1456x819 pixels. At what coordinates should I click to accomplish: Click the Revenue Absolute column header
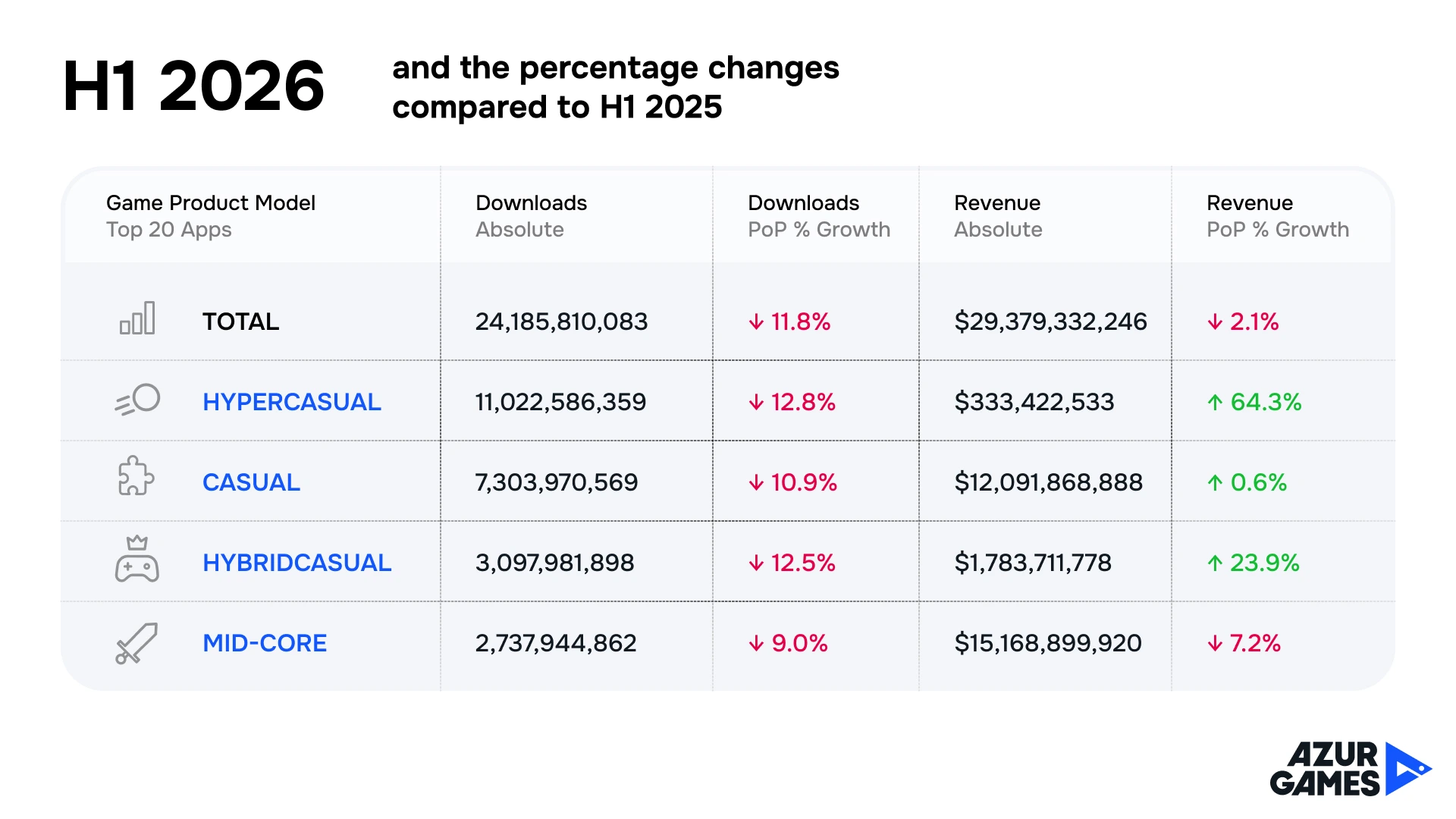998,216
